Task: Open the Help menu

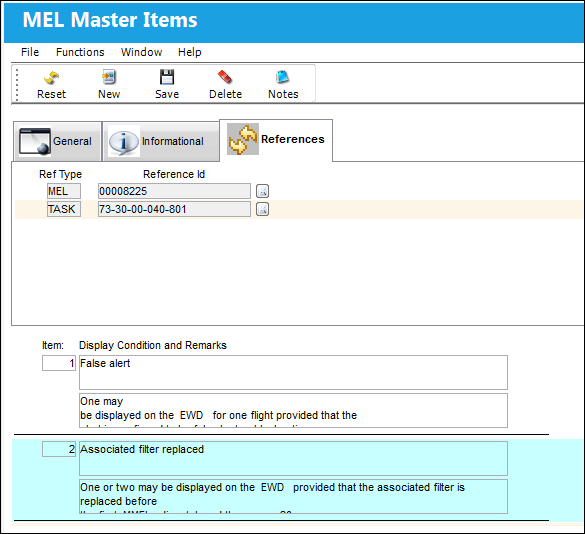Action: click(190, 52)
